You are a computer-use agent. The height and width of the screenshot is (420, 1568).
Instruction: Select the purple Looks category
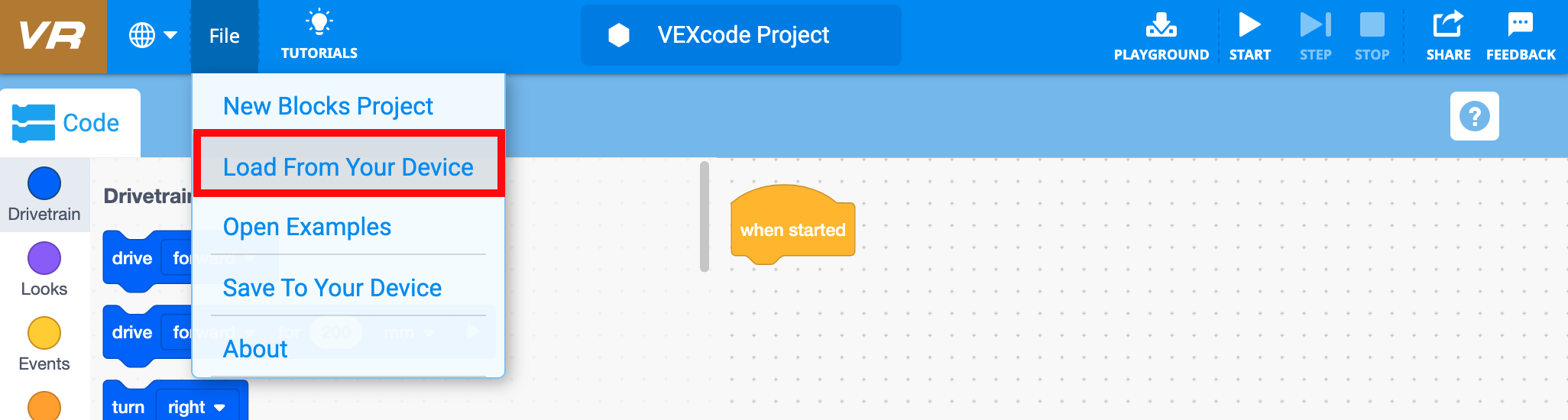(x=44, y=269)
